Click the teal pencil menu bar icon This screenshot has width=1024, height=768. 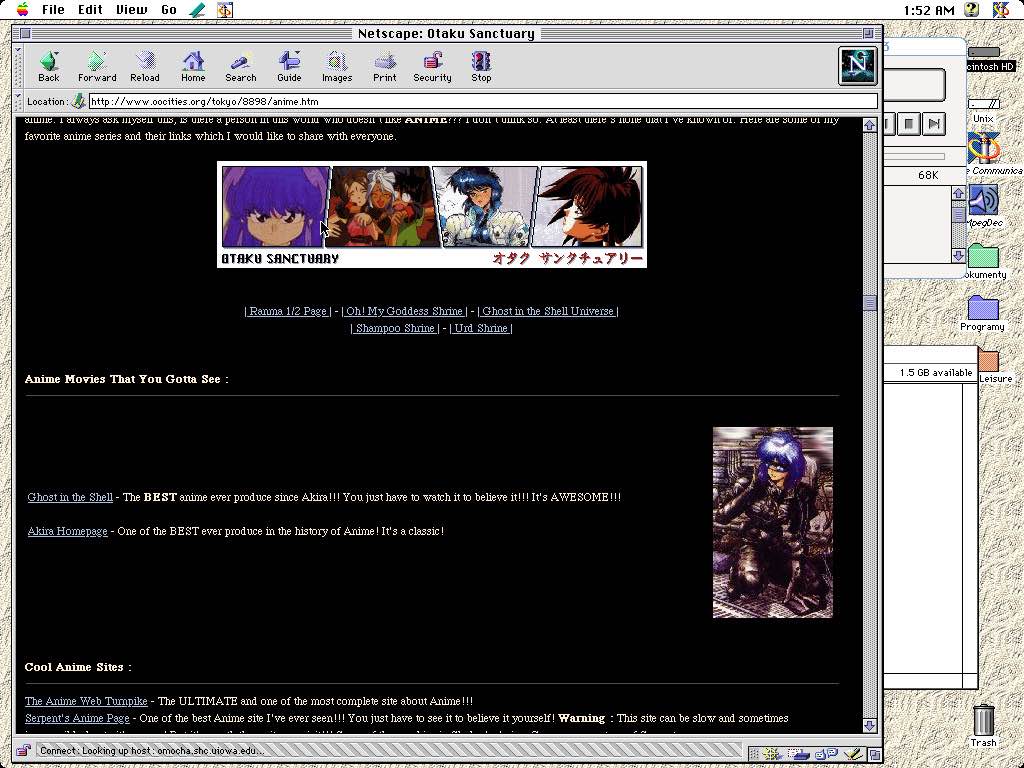click(197, 10)
